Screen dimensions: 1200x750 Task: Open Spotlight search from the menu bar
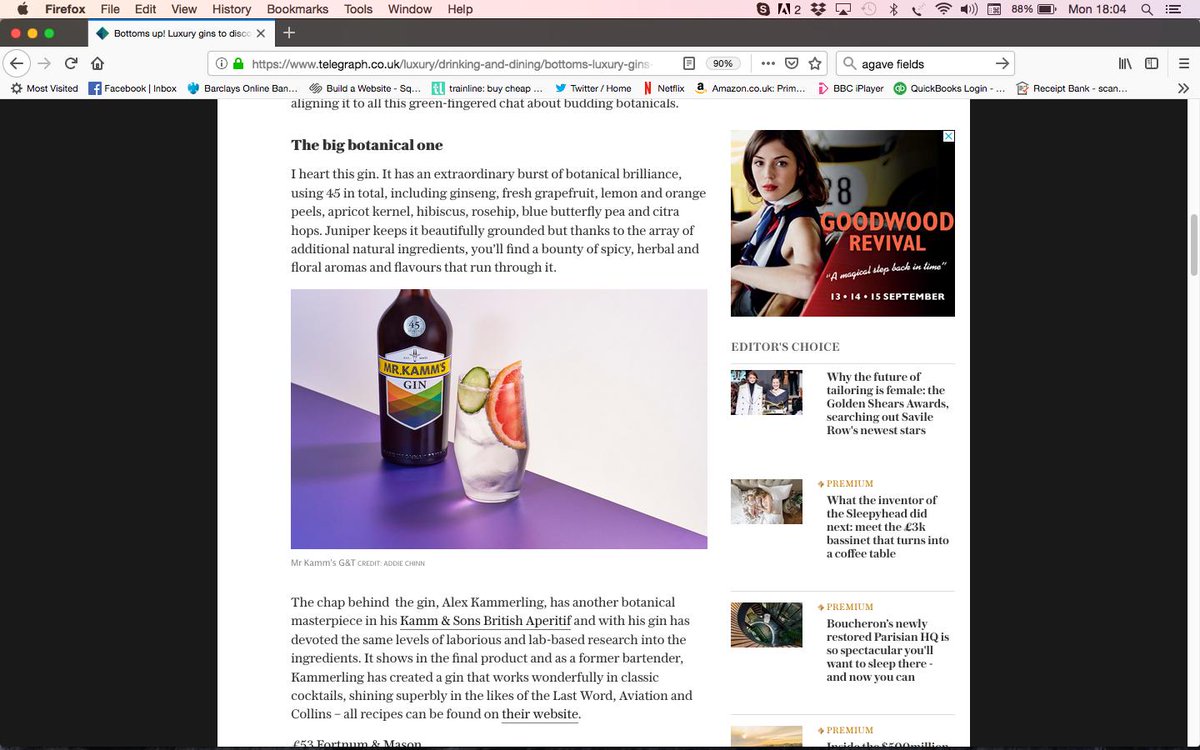(1146, 9)
